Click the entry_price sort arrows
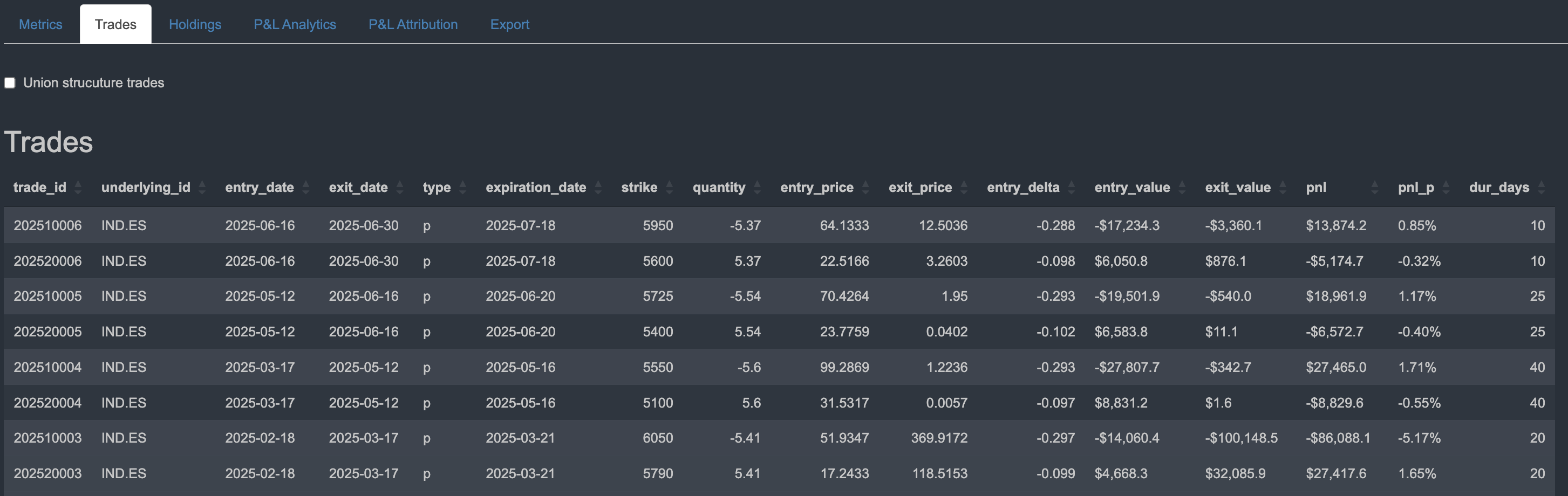 [x=865, y=188]
